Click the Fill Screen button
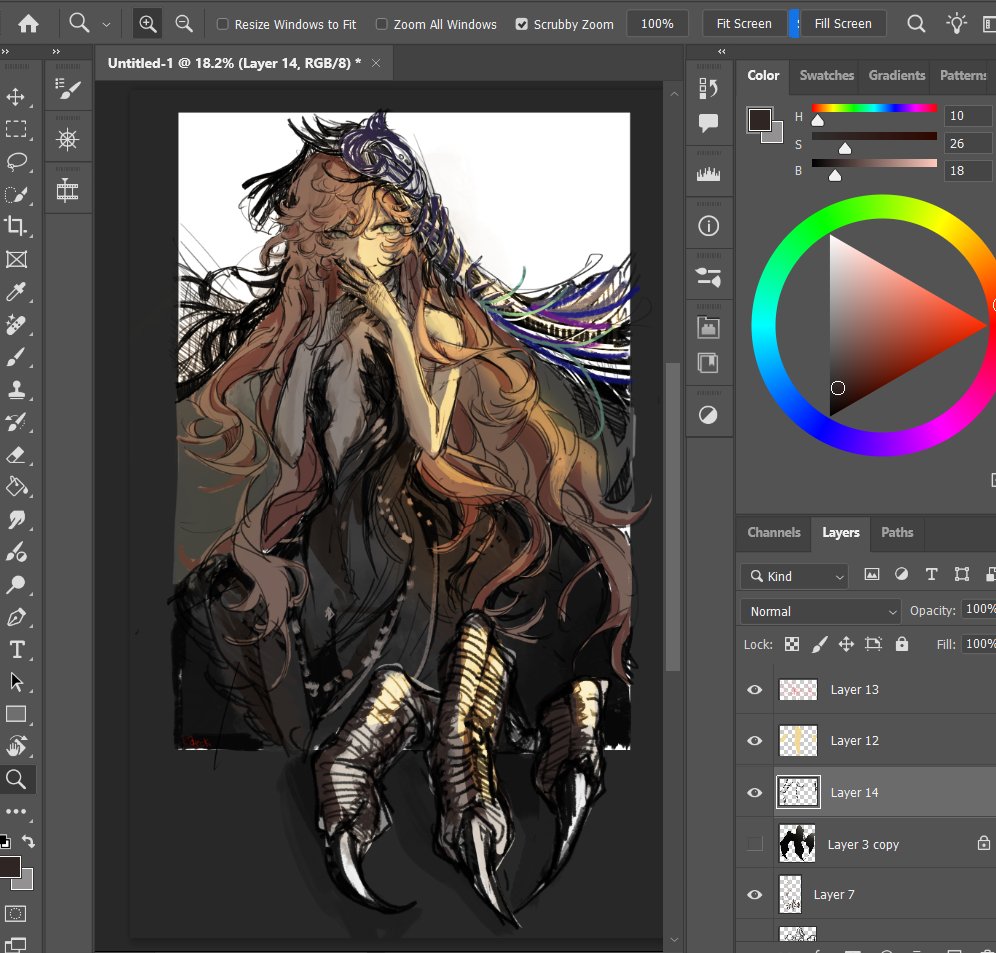996x953 pixels. click(x=843, y=24)
